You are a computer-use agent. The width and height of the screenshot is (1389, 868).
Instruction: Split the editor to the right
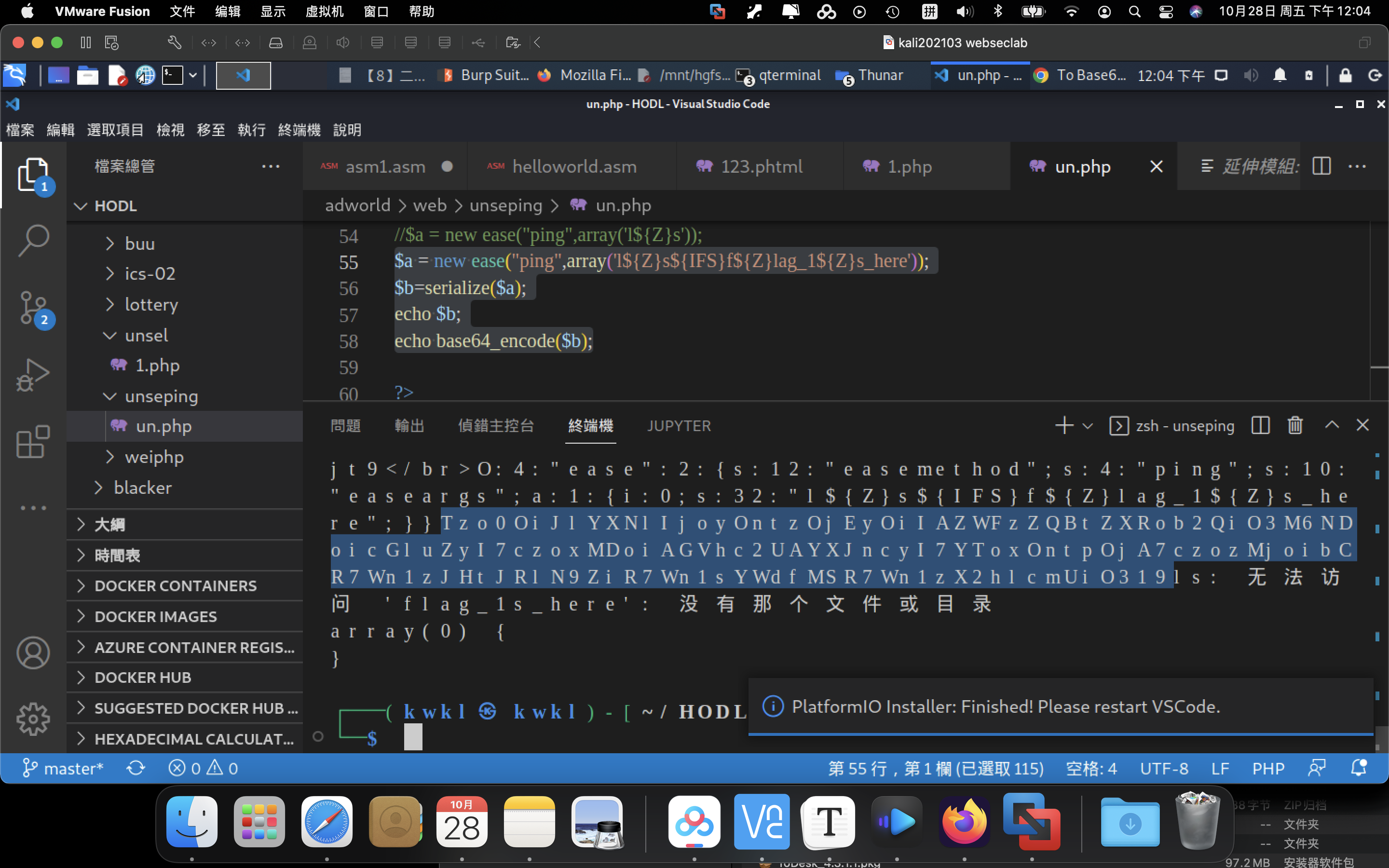(x=1321, y=166)
